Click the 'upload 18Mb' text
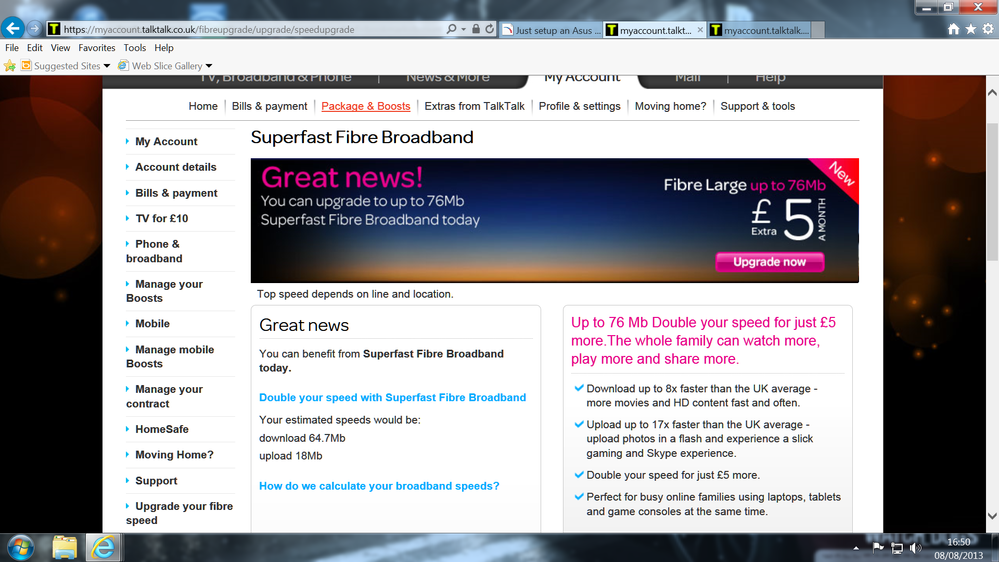Screen dimensions: 999x562 tap(291, 456)
